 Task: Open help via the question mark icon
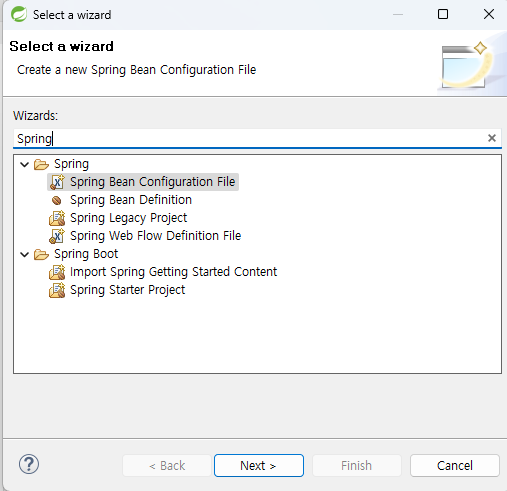[x=29, y=464]
